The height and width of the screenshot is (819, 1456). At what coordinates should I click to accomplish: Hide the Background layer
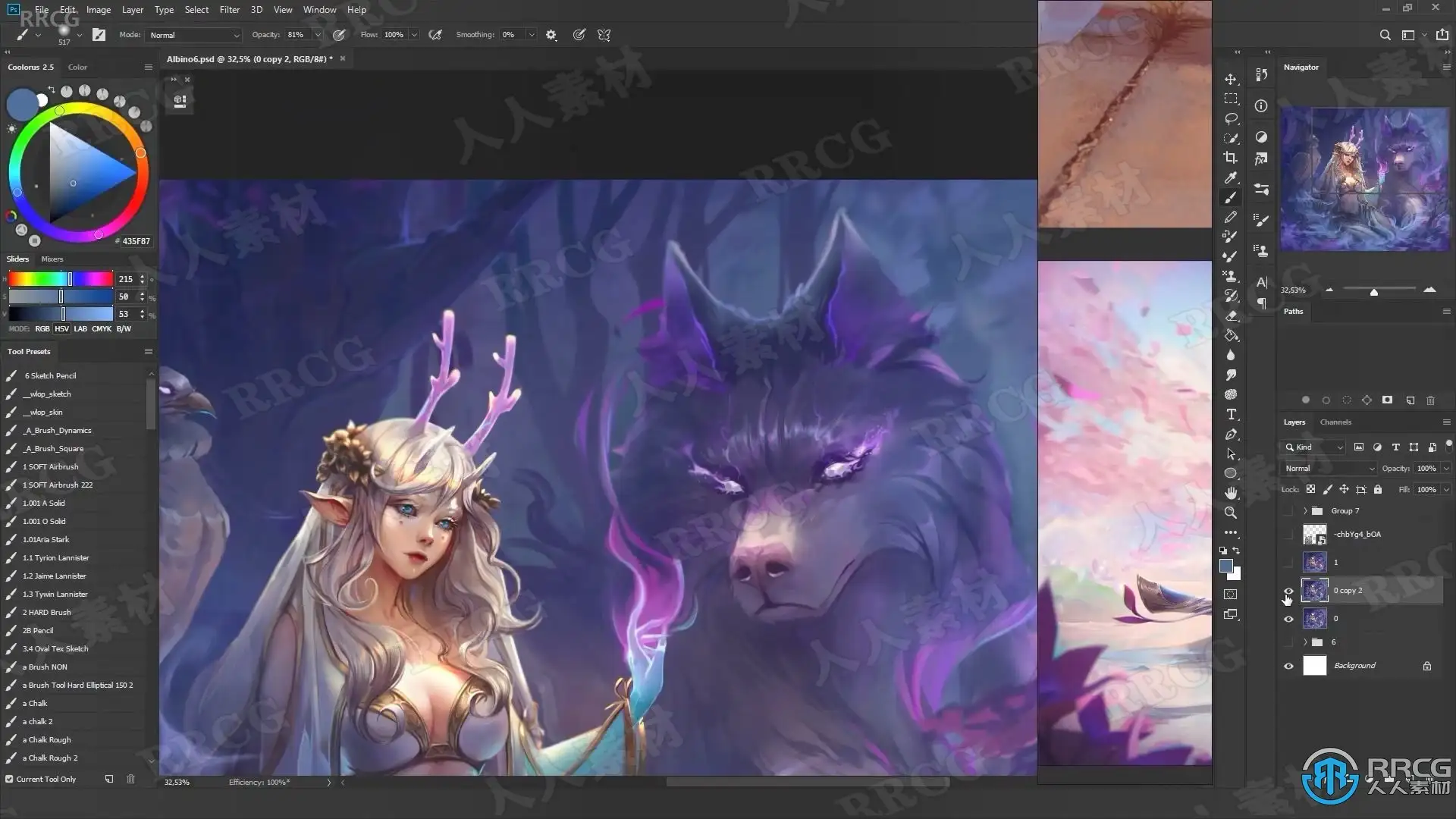point(1288,666)
